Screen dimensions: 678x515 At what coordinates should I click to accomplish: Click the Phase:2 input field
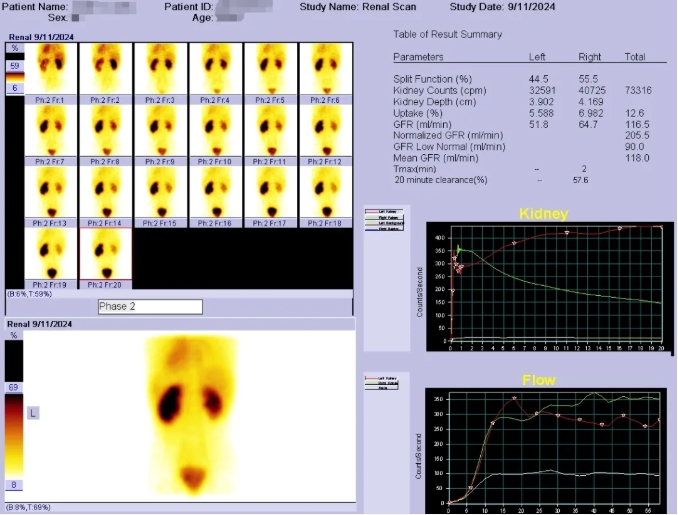click(148, 306)
